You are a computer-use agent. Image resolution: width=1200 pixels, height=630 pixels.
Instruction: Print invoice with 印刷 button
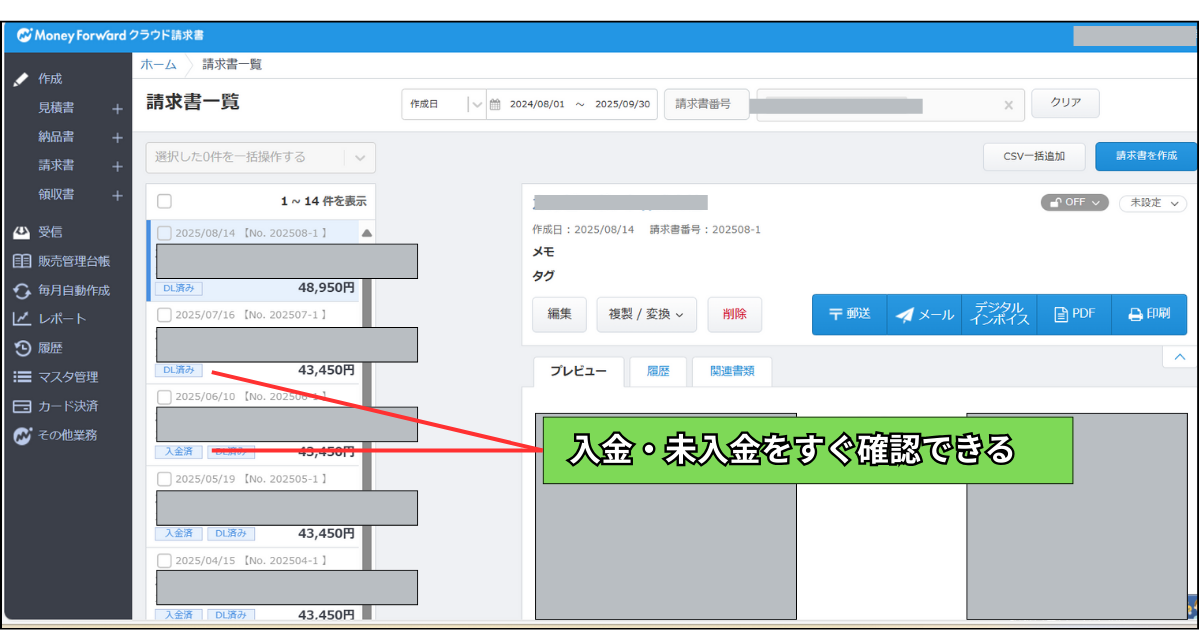point(1149,314)
